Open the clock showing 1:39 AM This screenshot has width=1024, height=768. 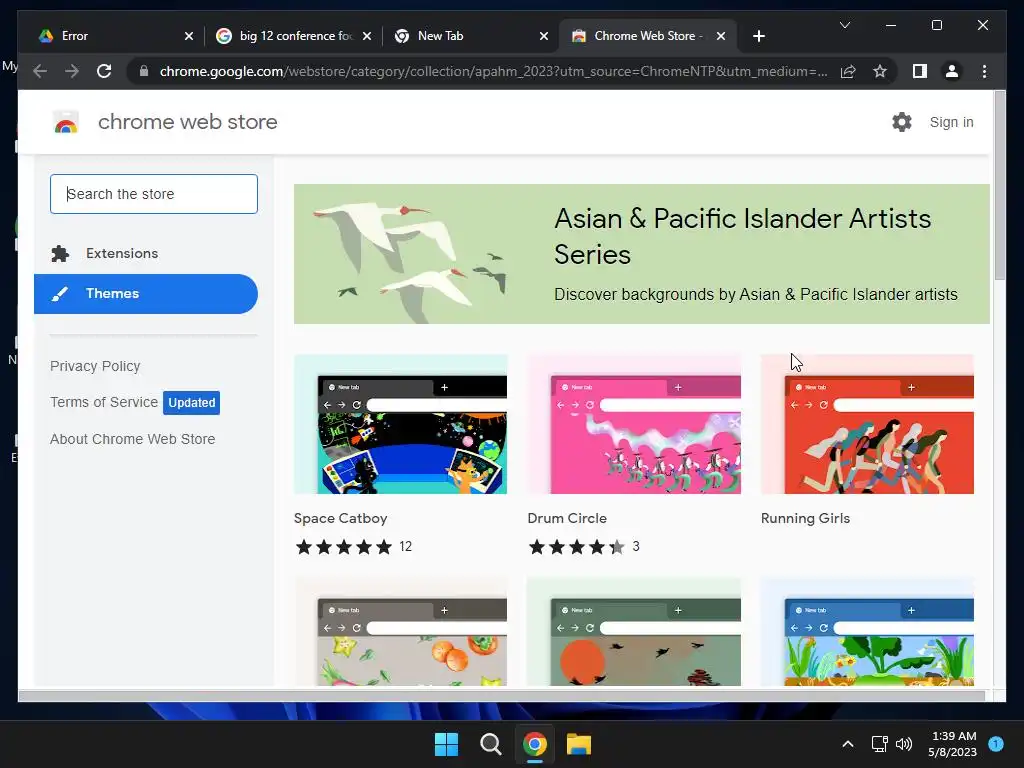(952, 744)
